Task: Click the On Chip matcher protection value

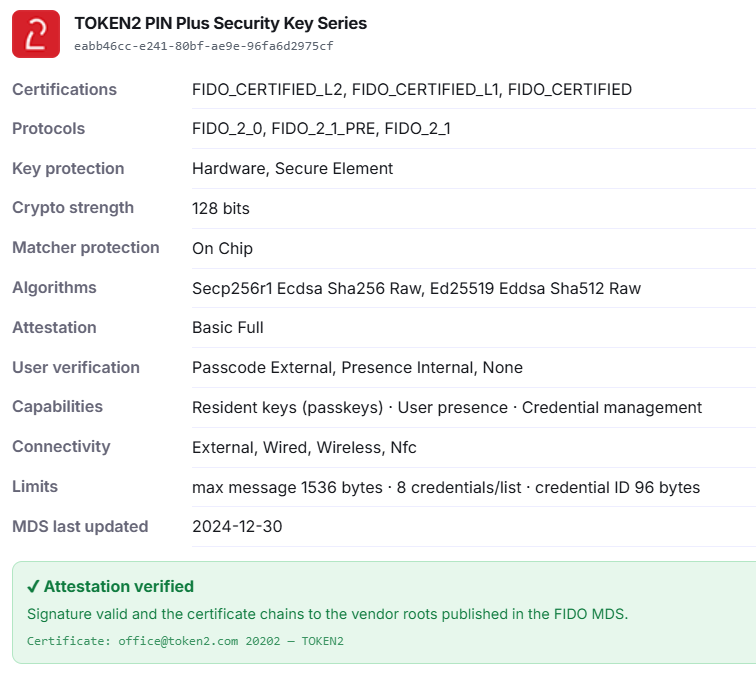Action: coord(222,248)
